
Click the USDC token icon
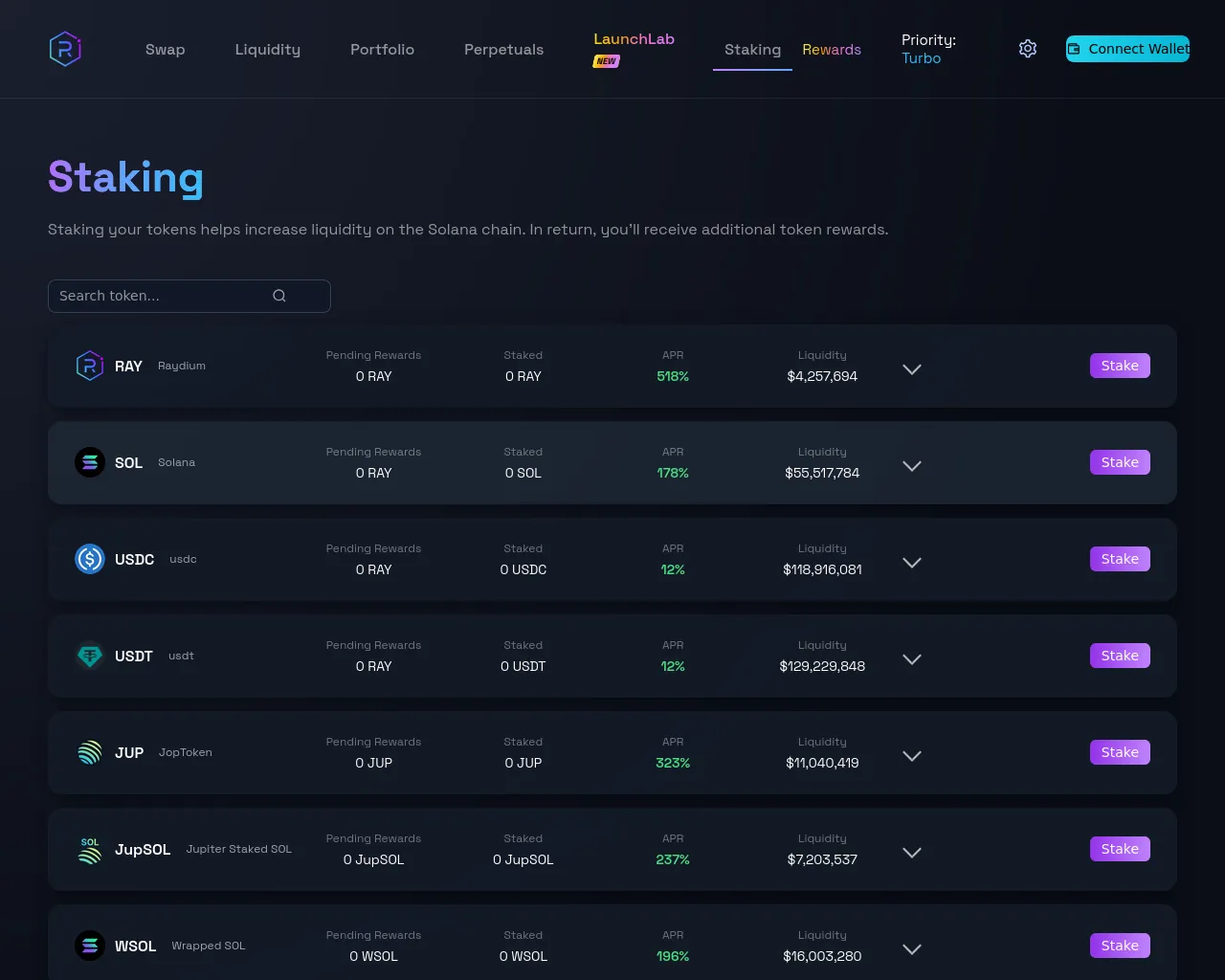(x=90, y=559)
